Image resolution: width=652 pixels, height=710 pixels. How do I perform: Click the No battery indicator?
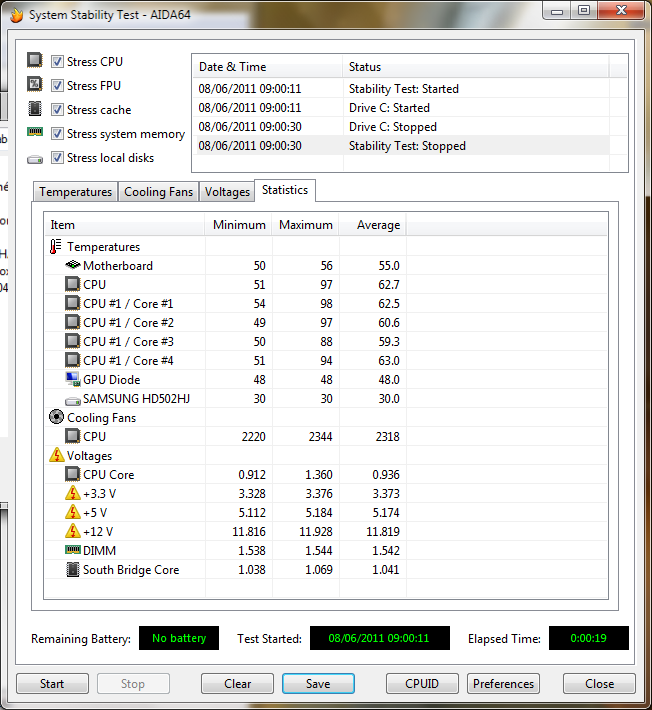pos(179,638)
